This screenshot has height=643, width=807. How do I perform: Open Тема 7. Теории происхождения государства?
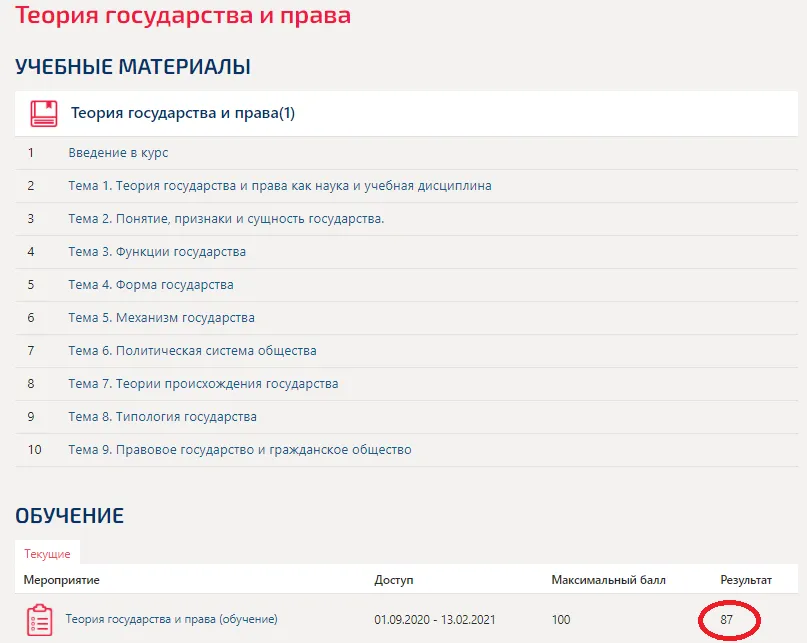click(x=203, y=384)
